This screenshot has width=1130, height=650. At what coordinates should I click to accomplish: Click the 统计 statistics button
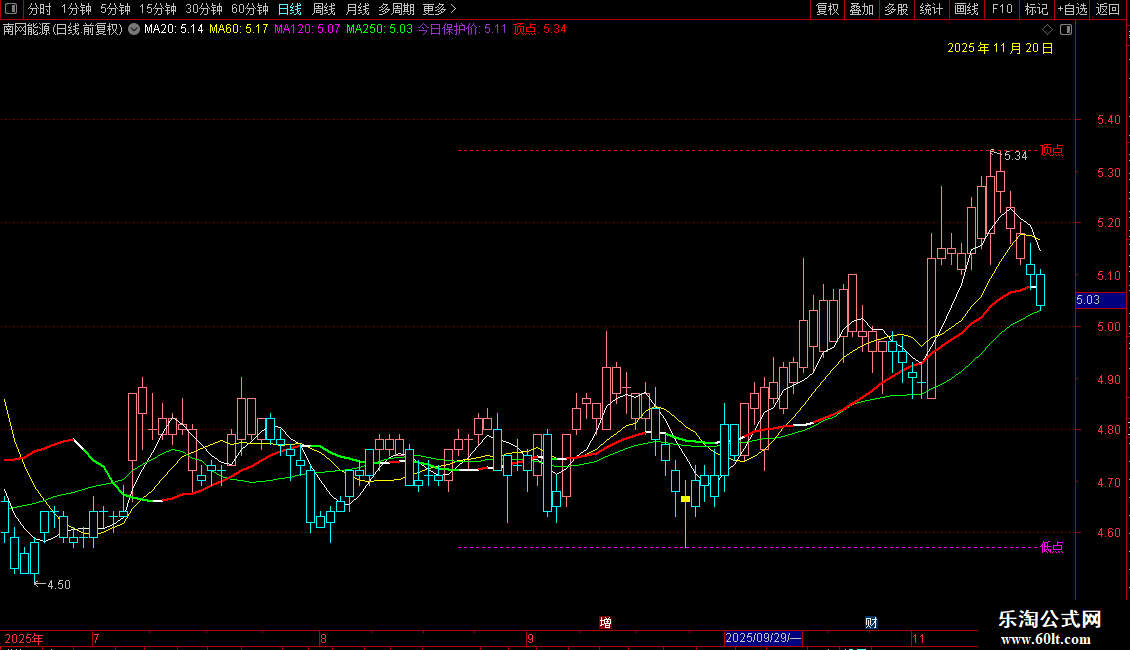[x=931, y=9]
